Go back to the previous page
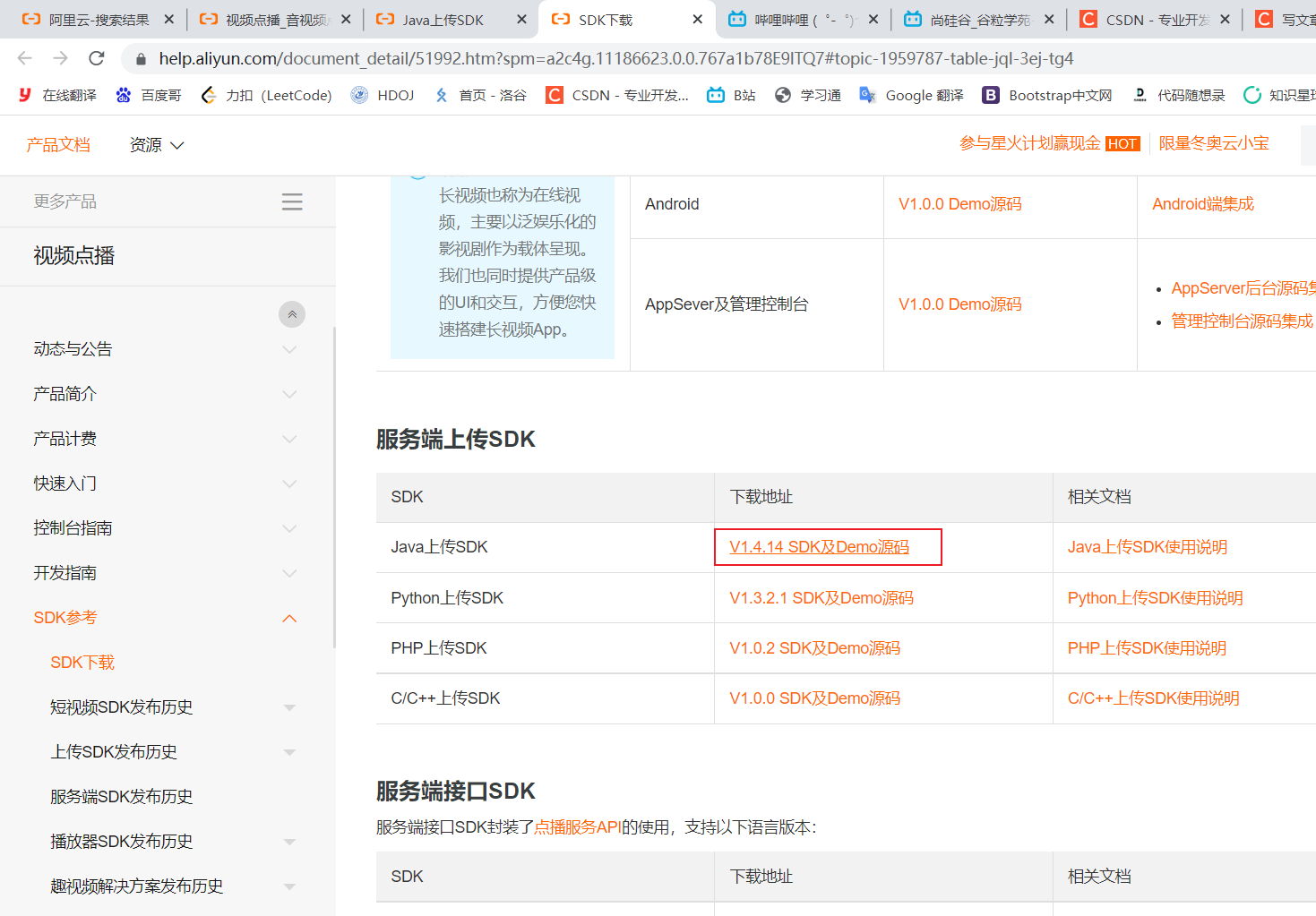This screenshot has width=1316, height=916. tap(24, 58)
